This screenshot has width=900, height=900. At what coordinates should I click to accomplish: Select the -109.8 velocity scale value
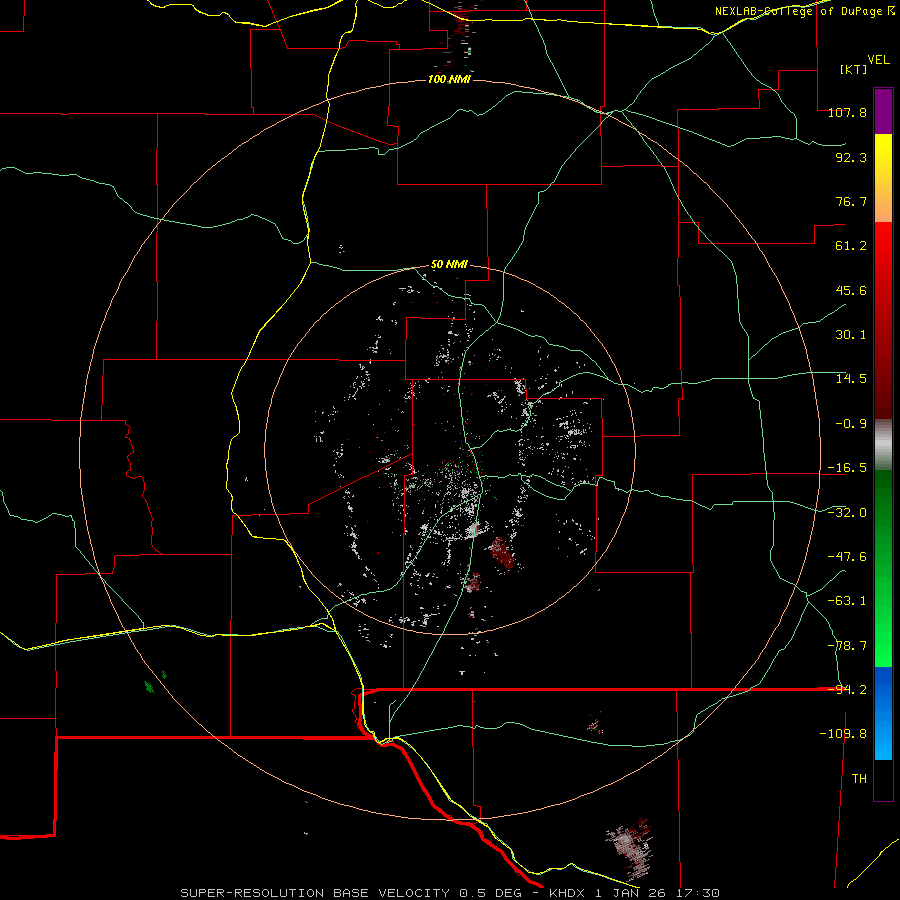click(843, 734)
